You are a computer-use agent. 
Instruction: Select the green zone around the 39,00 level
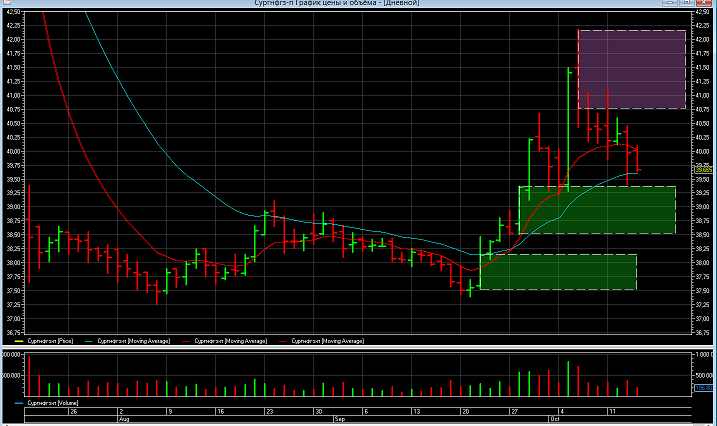[597, 210]
